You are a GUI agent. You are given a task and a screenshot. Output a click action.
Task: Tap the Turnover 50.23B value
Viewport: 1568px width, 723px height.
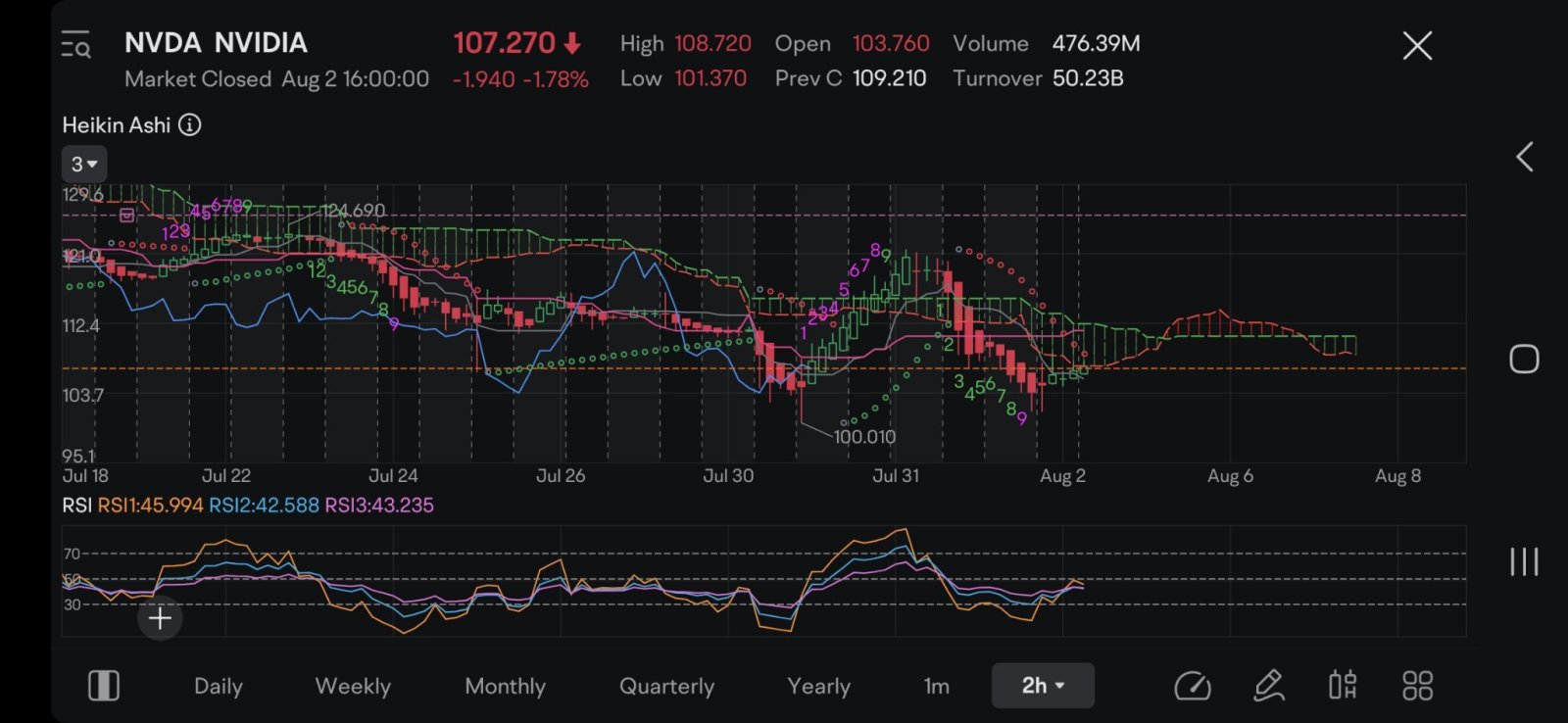pyautogui.click(x=1088, y=78)
